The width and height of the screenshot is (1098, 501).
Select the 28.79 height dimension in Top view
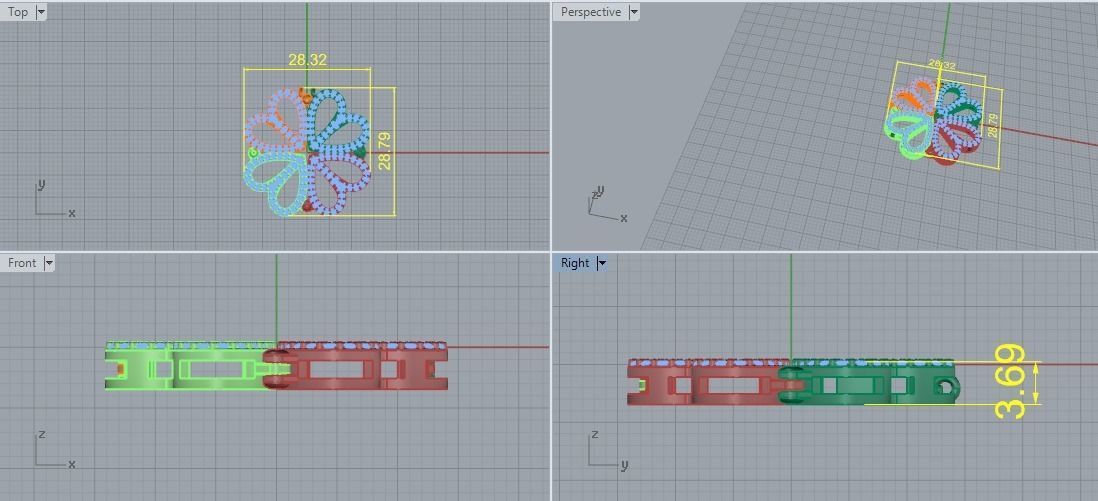coord(384,151)
